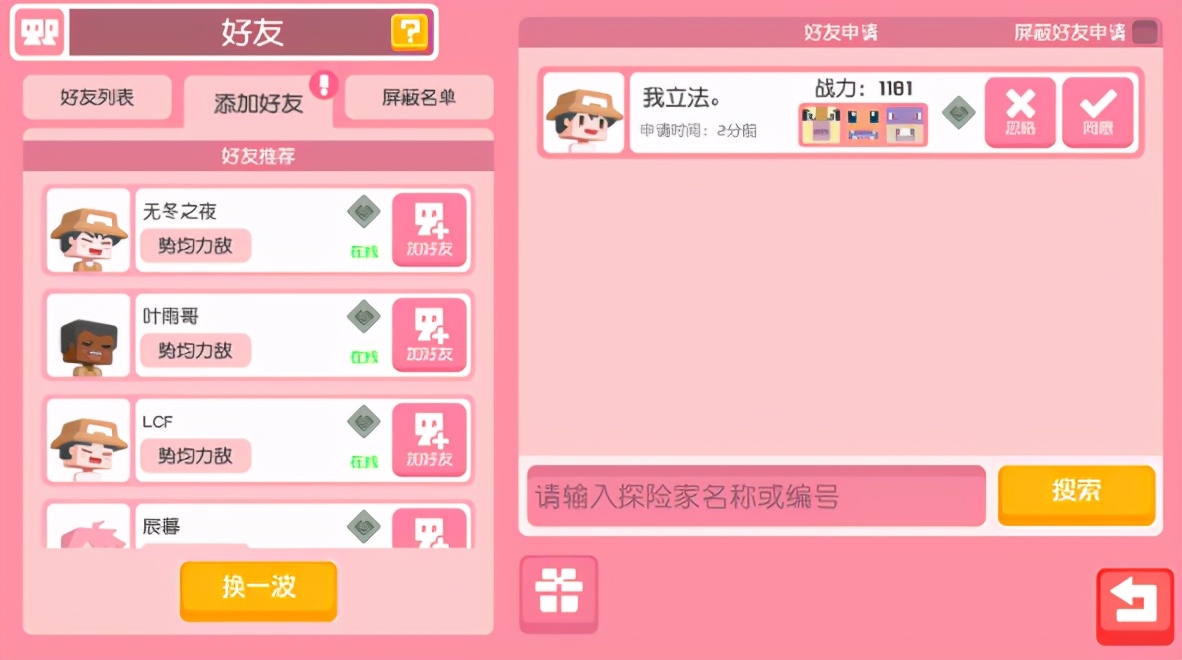Click the outfit preview of 我立法。
The height and width of the screenshot is (660, 1182).
tap(863, 124)
